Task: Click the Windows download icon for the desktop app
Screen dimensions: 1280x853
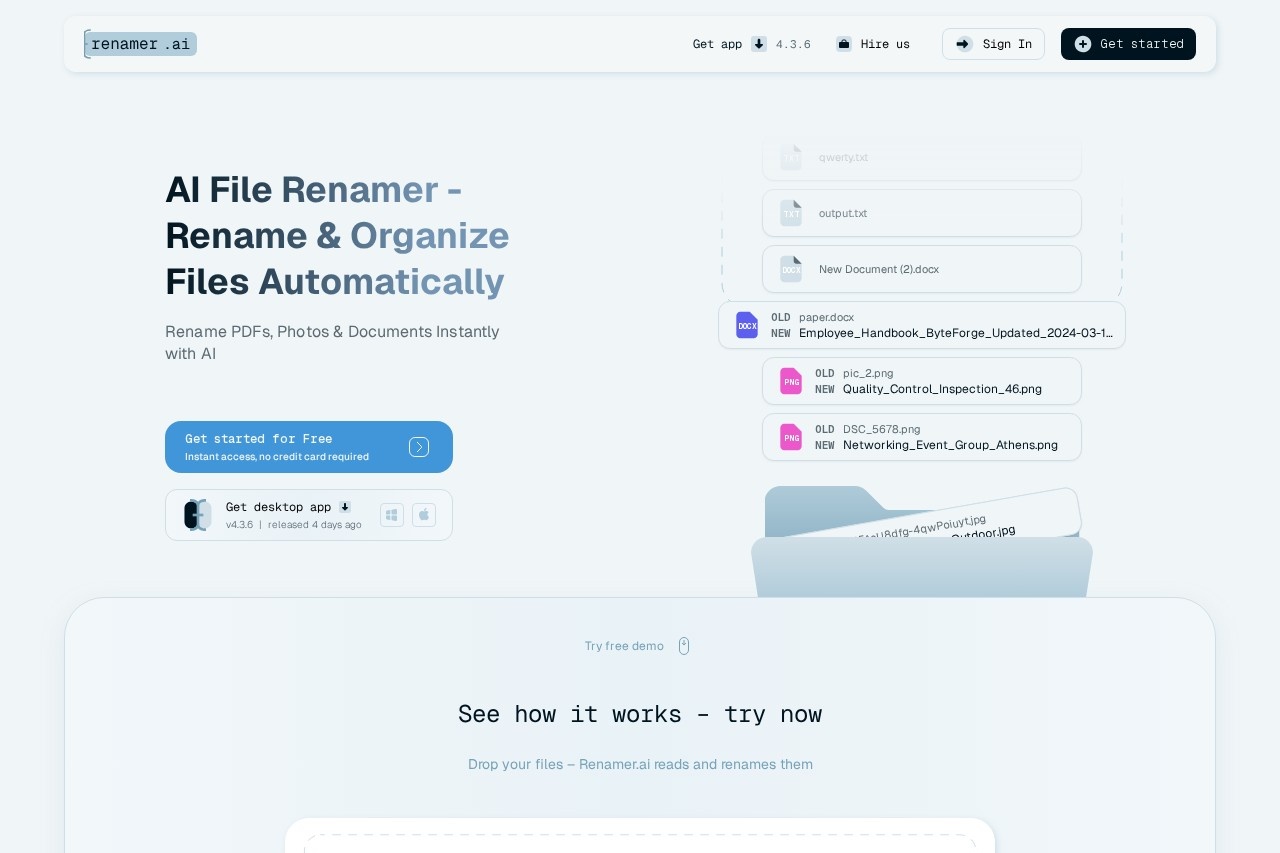Action: coord(392,515)
